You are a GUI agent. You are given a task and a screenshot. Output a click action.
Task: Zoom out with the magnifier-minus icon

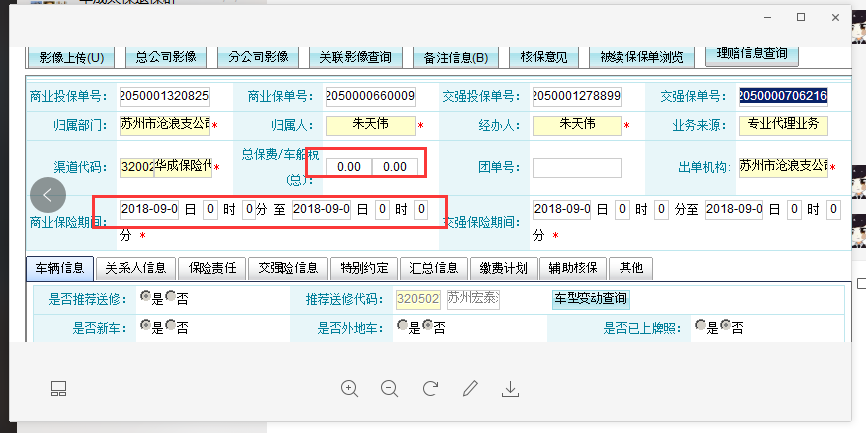click(x=389, y=389)
